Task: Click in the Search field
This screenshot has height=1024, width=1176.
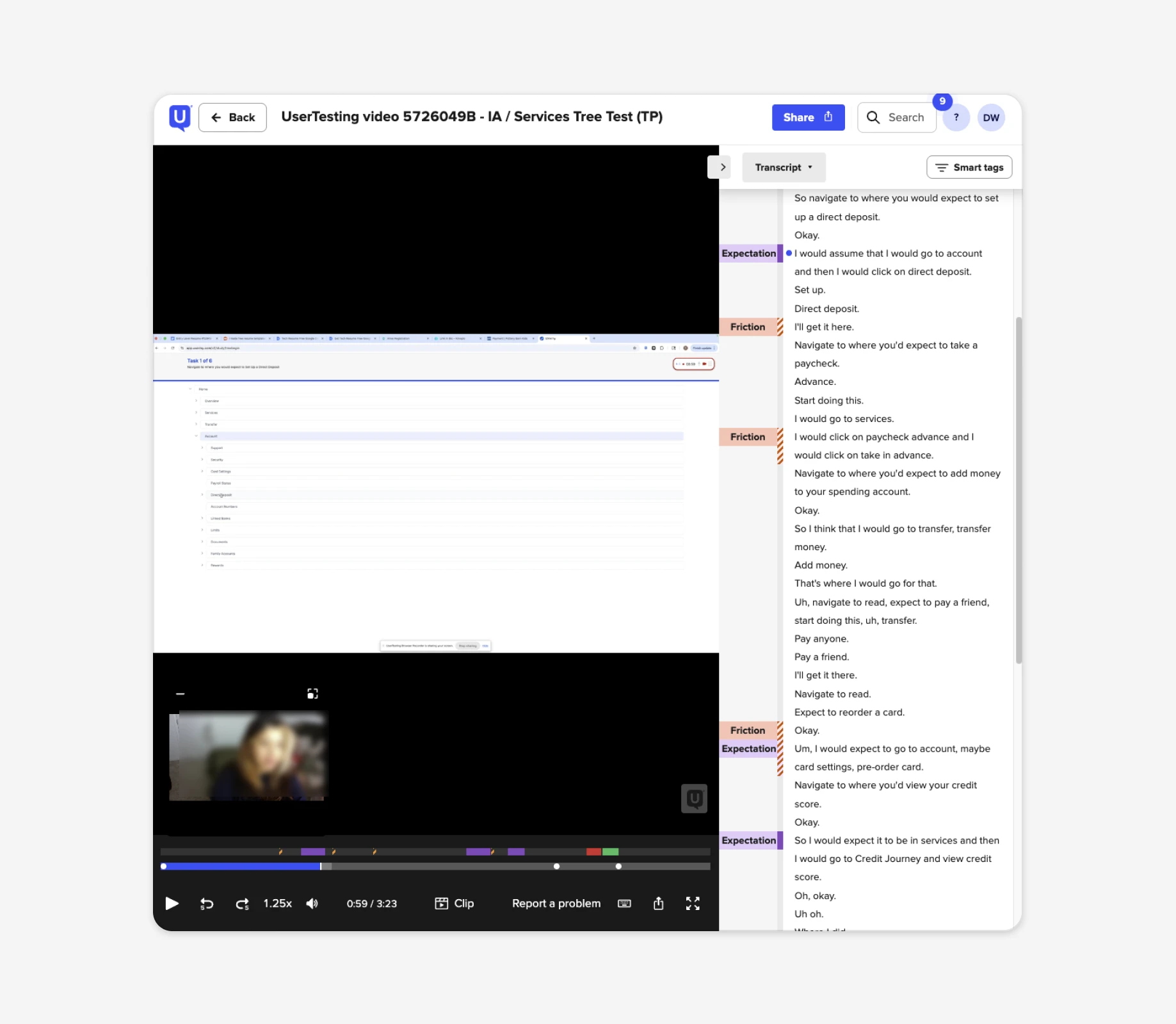Action: tap(905, 118)
